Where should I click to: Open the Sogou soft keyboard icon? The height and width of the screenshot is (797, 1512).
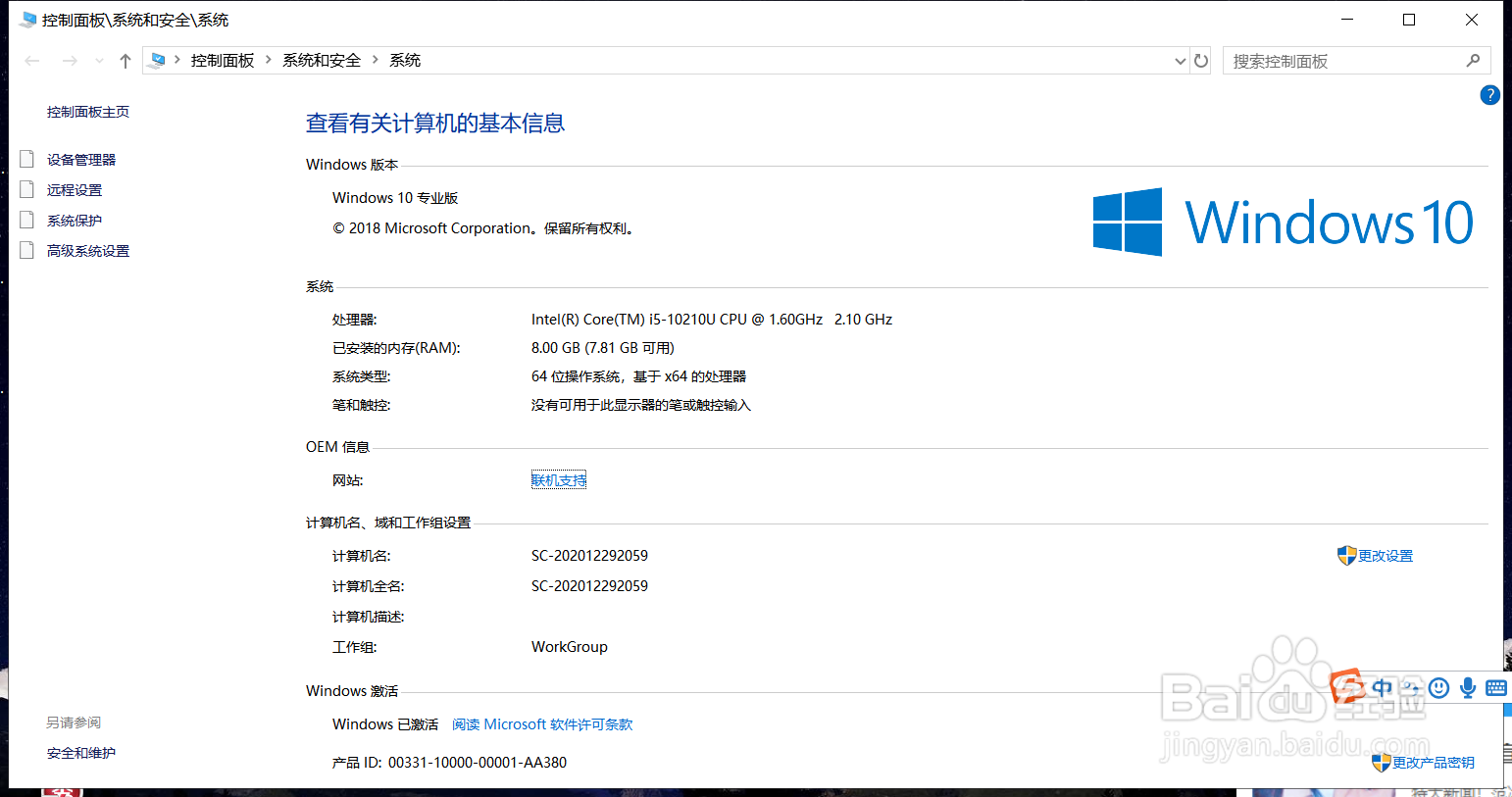click(x=1496, y=688)
